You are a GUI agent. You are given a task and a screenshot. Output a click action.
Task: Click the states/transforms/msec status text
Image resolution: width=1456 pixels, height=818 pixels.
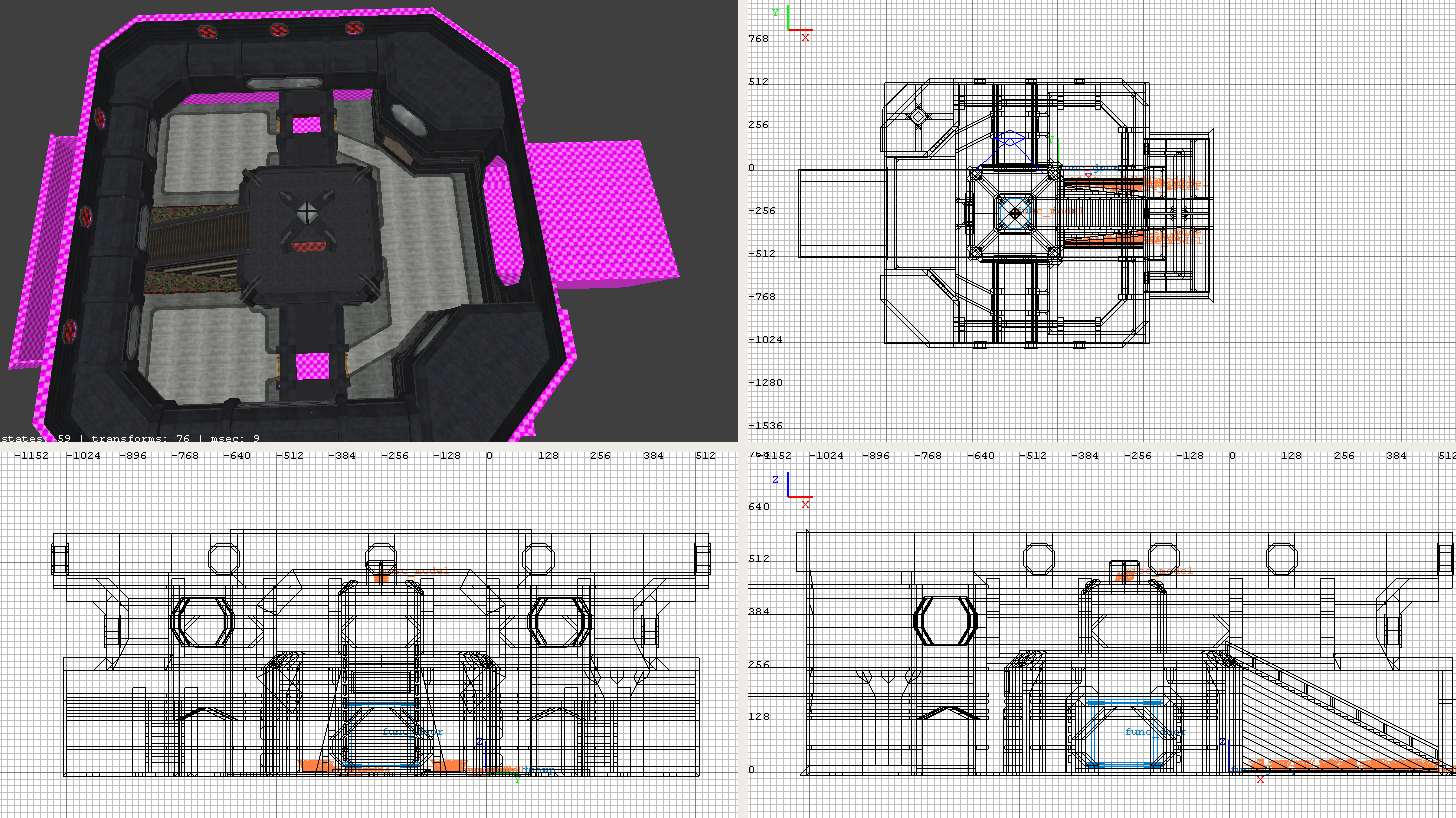pyautogui.click(x=130, y=437)
